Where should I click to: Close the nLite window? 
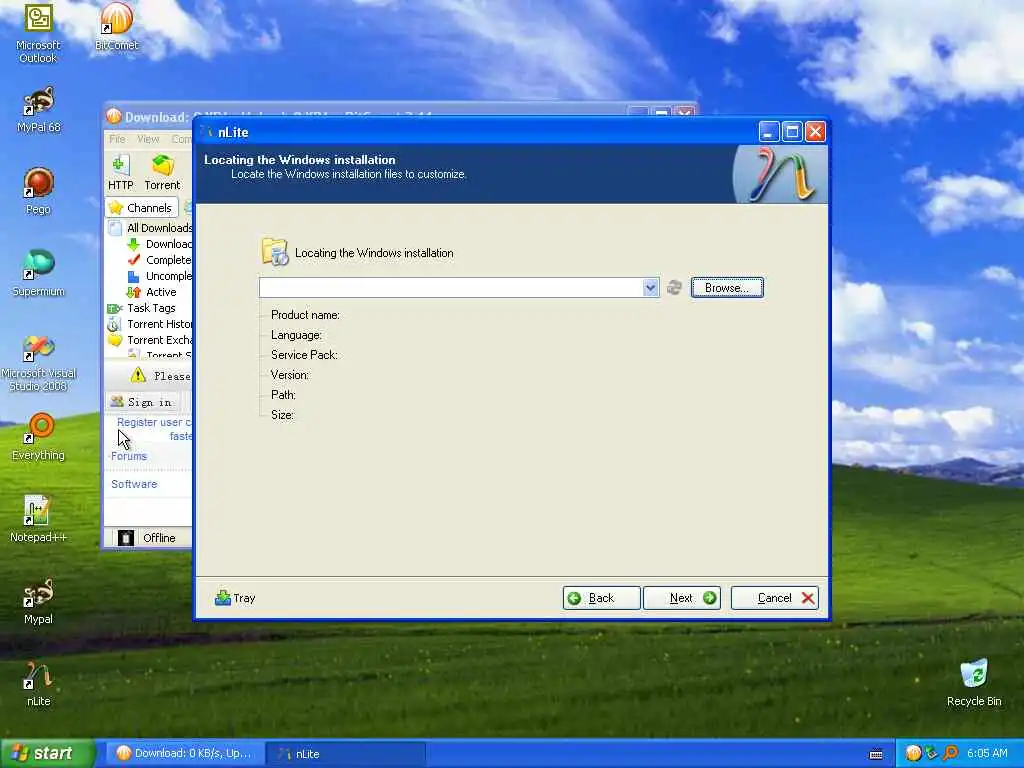815,132
